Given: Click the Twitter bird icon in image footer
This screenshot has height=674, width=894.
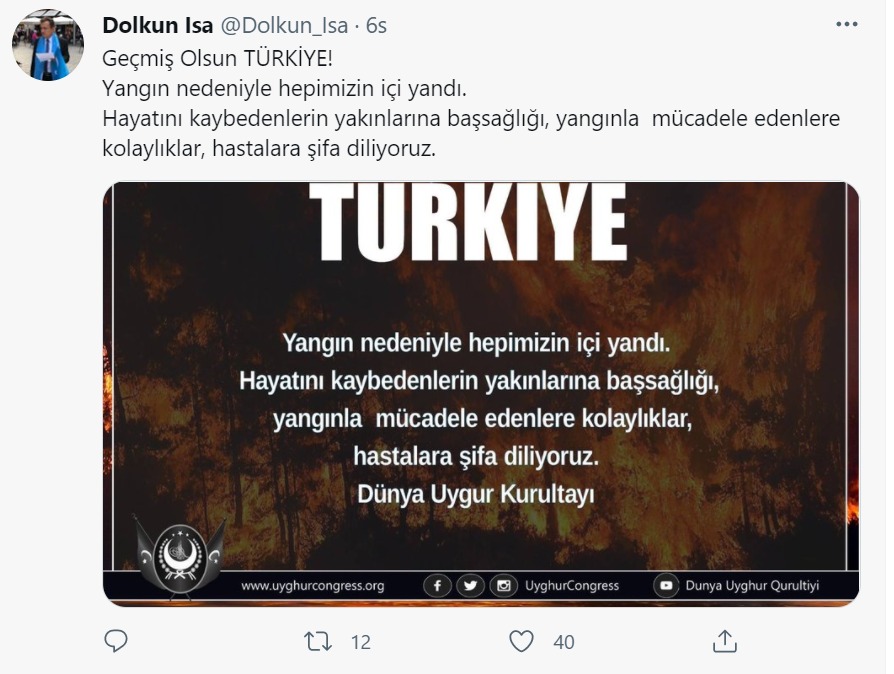Looking at the screenshot, I should click(470, 586).
